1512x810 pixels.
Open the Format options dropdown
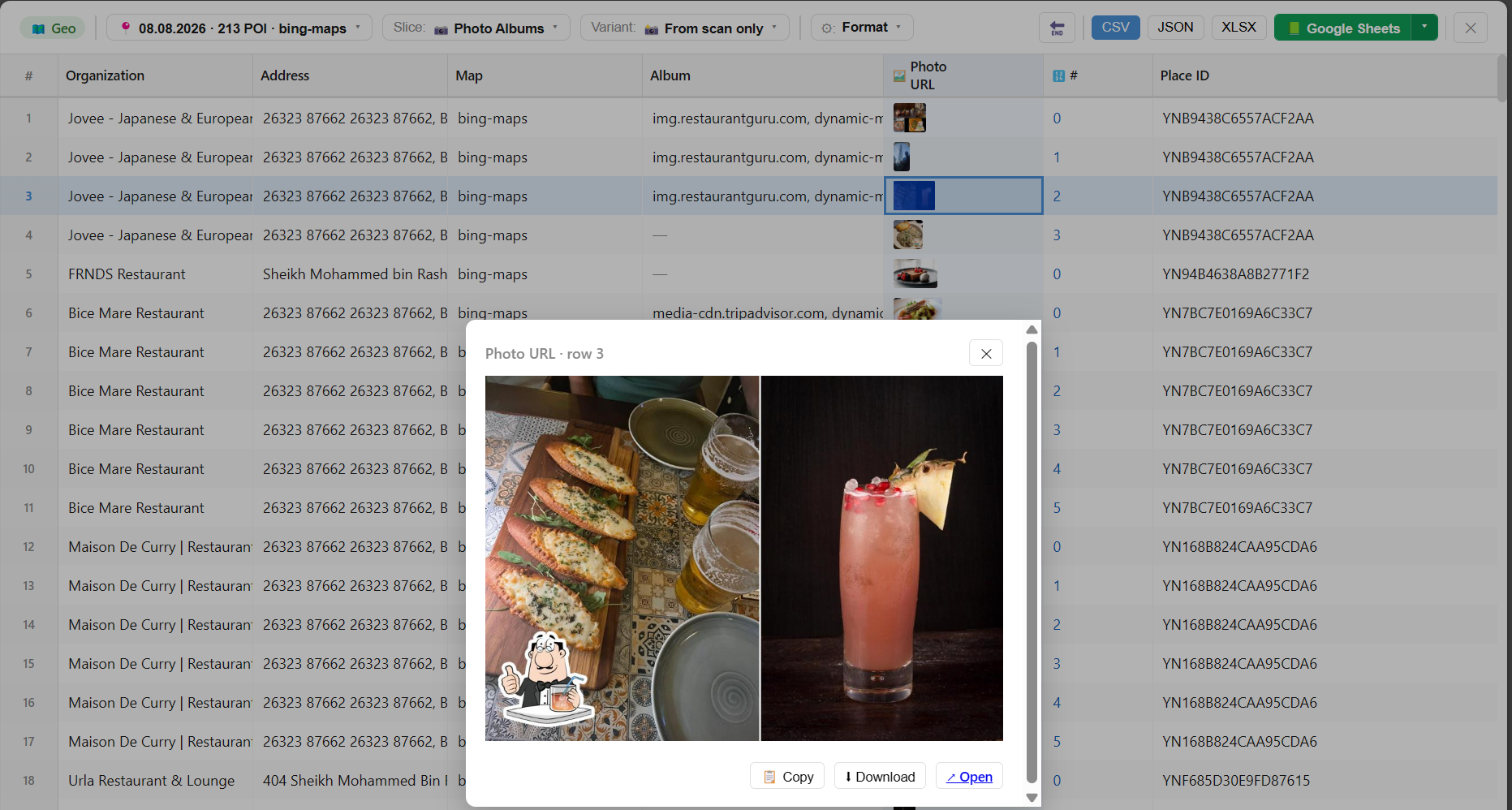pyautogui.click(x=862, y=28)
